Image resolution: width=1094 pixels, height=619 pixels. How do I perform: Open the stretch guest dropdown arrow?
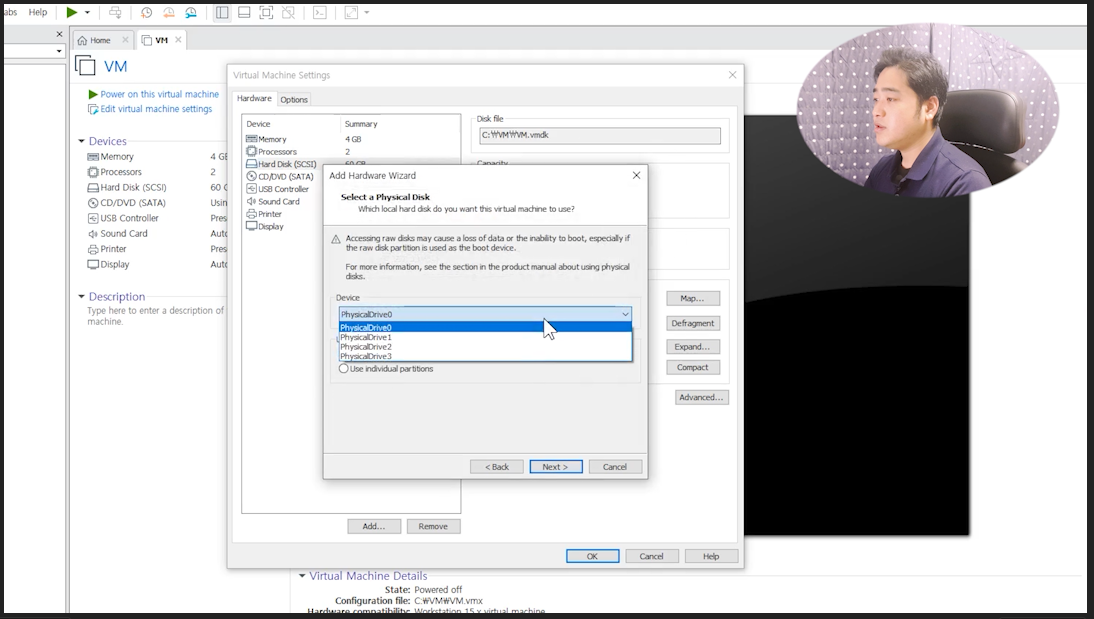click(367, 13)
